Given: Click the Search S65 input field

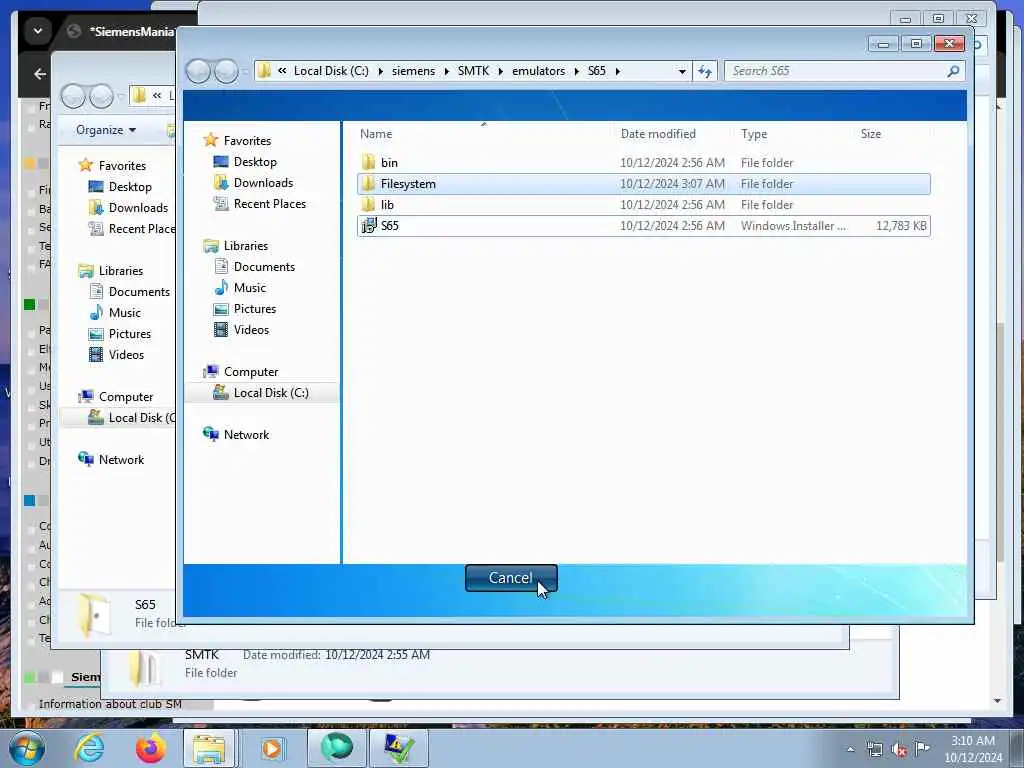Looking at the screenshot, I should pos(836,71).
